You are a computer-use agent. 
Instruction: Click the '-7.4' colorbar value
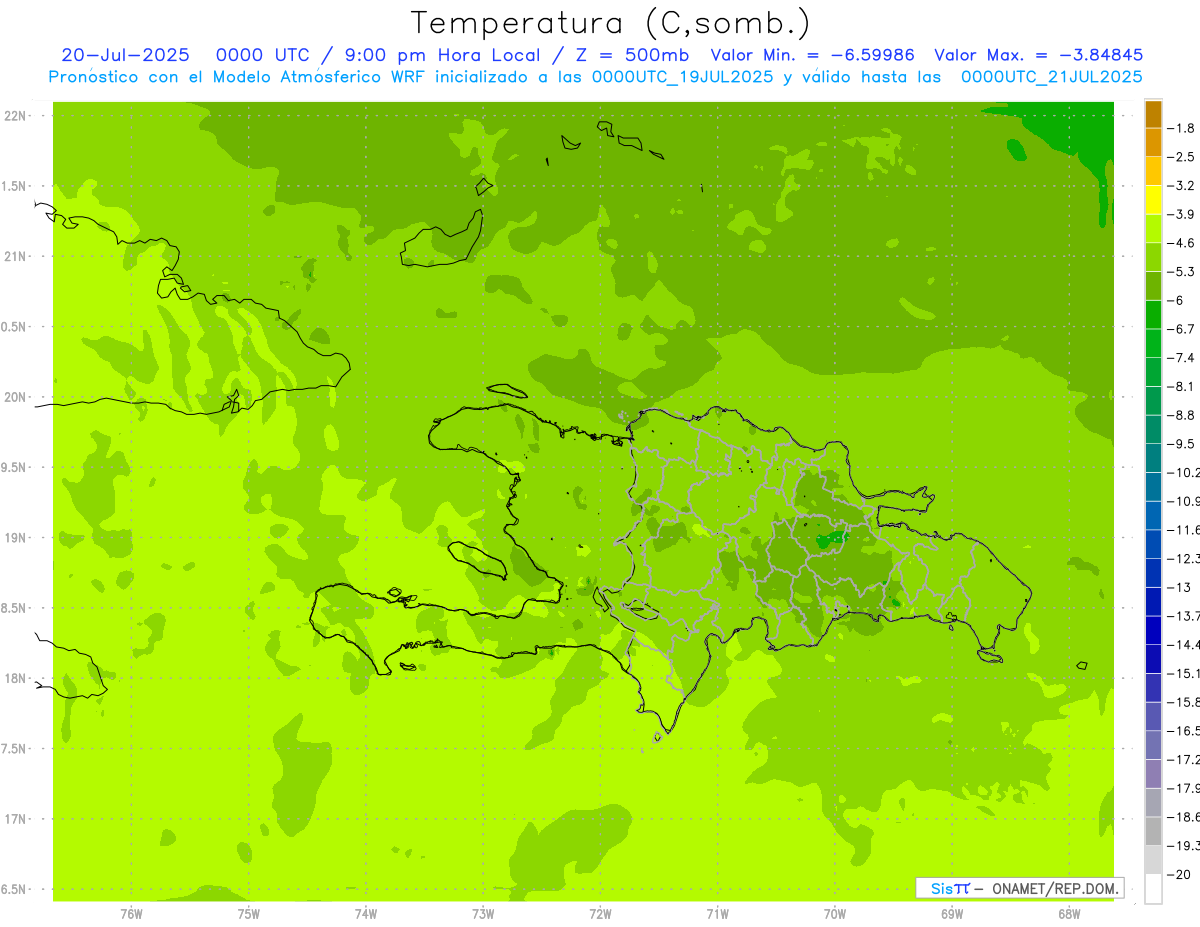pyautogui.click(x=1181, y=358)
